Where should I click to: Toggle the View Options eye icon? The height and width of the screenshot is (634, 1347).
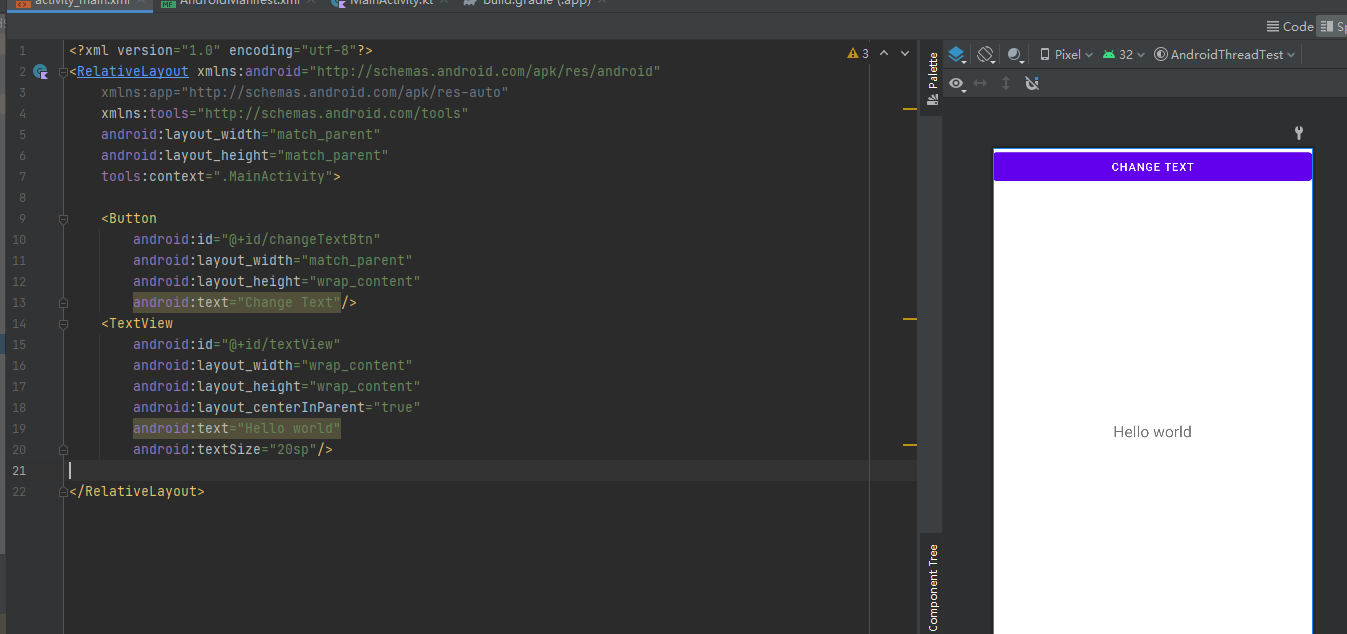pos(958,84)
